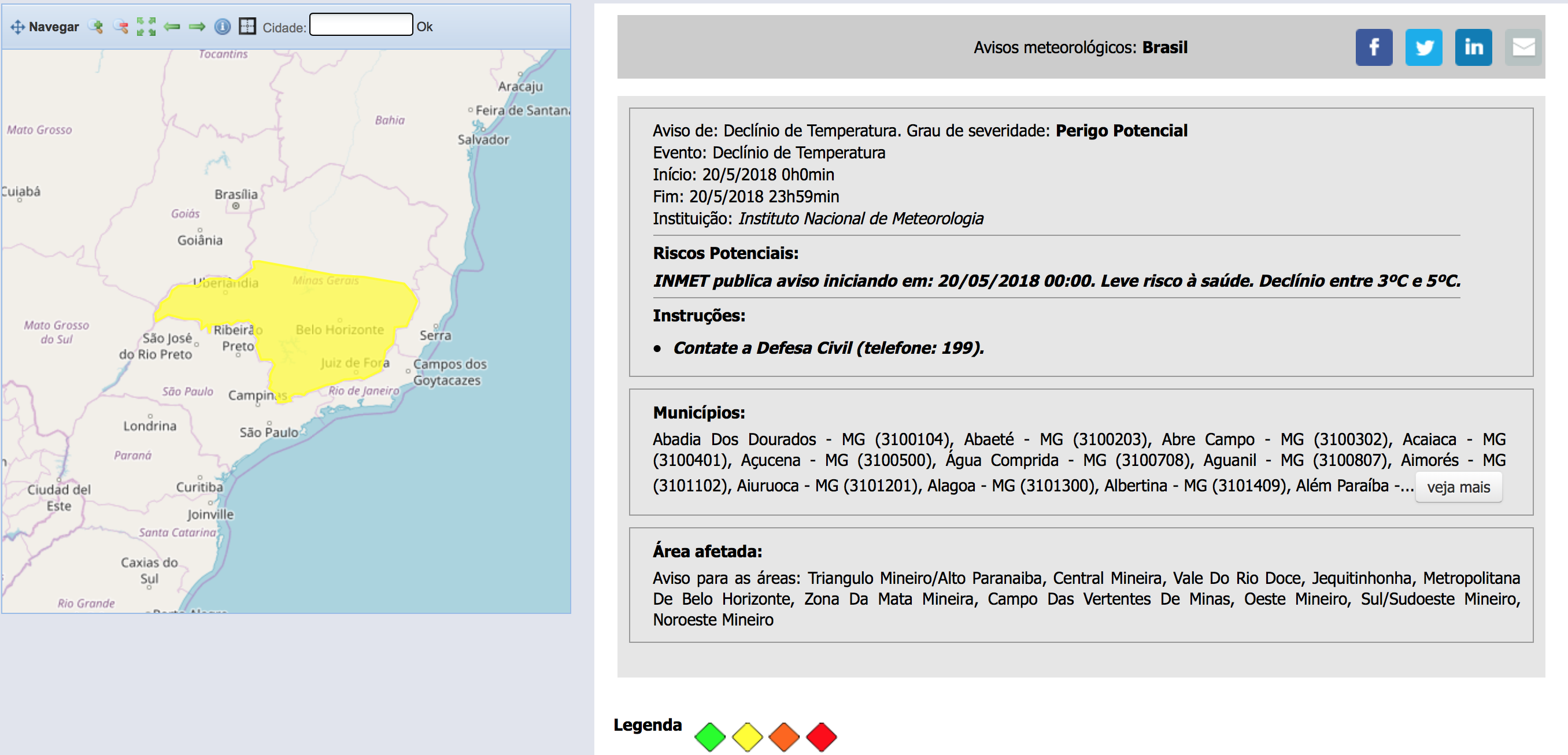This screenshot has height=755, width=1568.
Task: Click 'Fim: 20/5/2018 23h59min' line
Action: pos(746,197)
